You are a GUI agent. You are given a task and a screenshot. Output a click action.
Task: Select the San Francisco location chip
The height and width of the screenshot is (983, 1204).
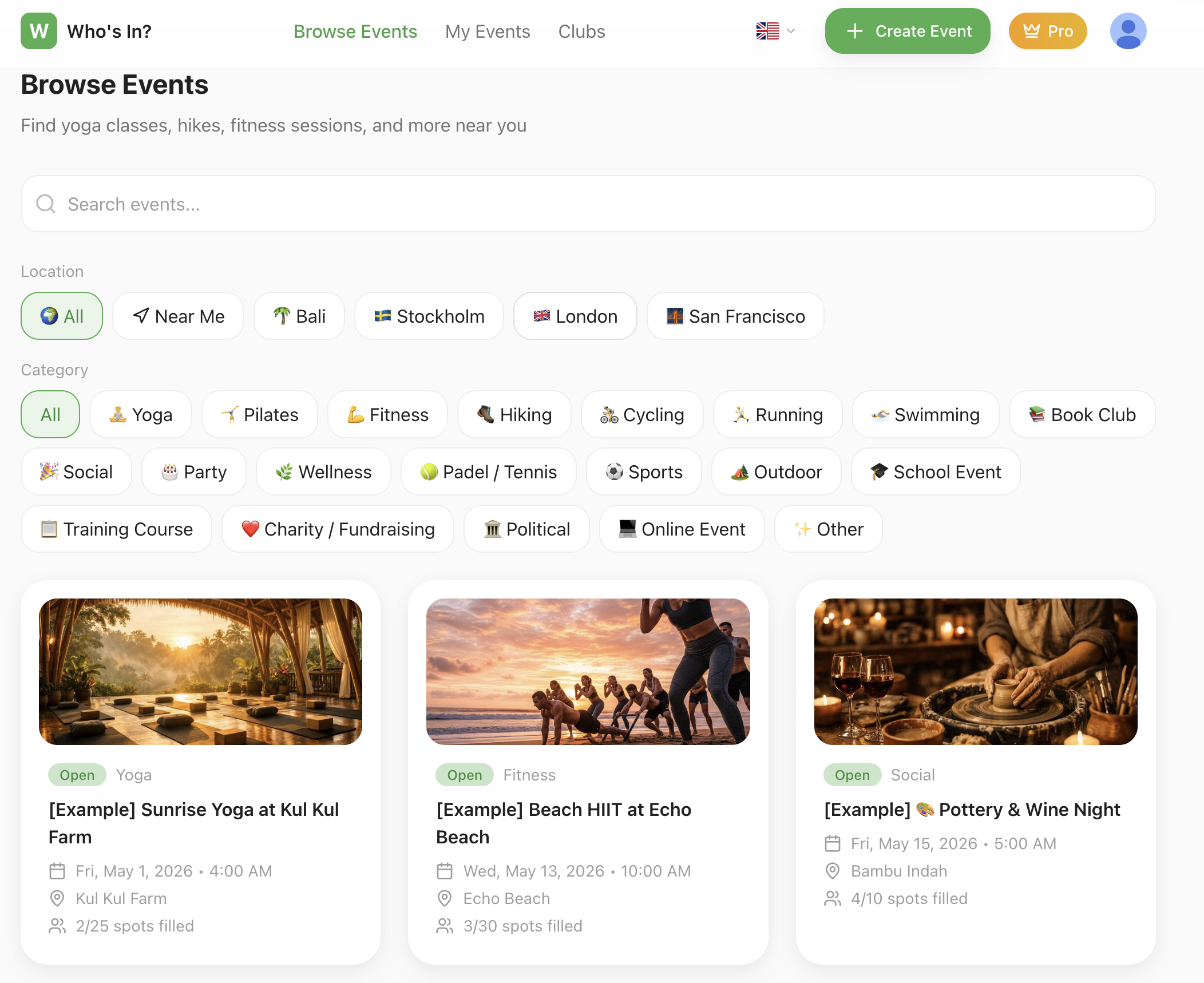point(735,316)
